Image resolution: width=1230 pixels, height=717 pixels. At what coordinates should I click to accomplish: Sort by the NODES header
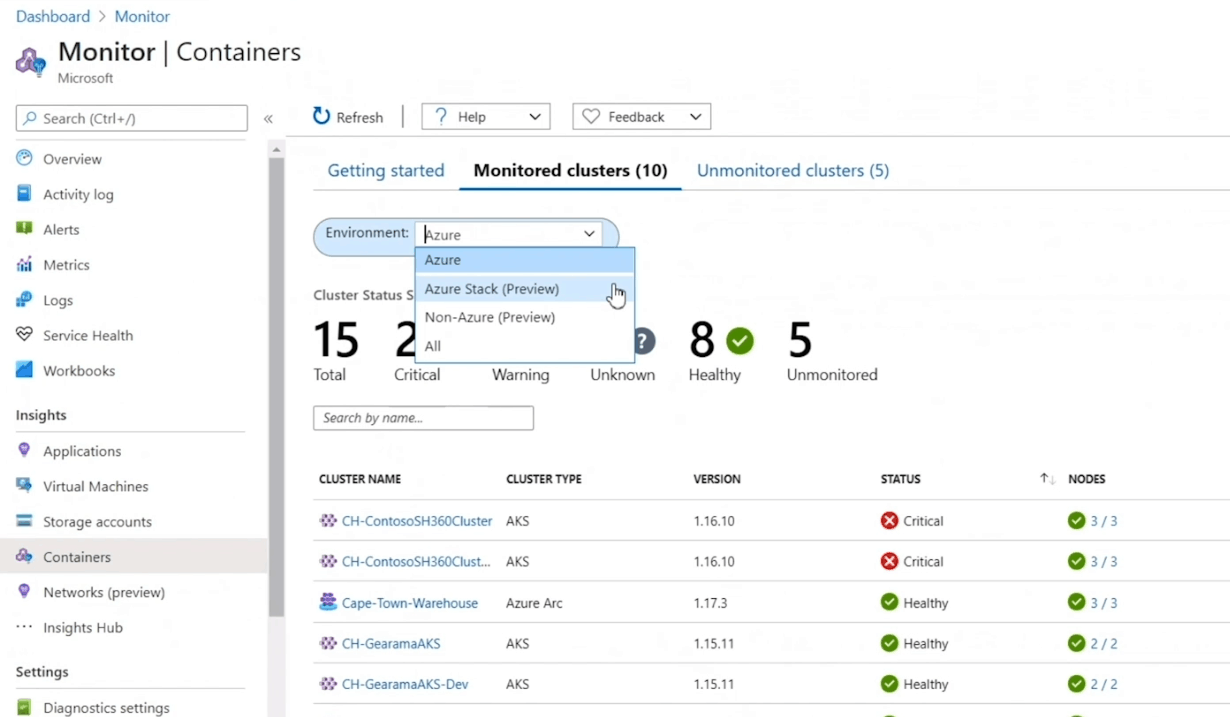tap(1087, 479)
